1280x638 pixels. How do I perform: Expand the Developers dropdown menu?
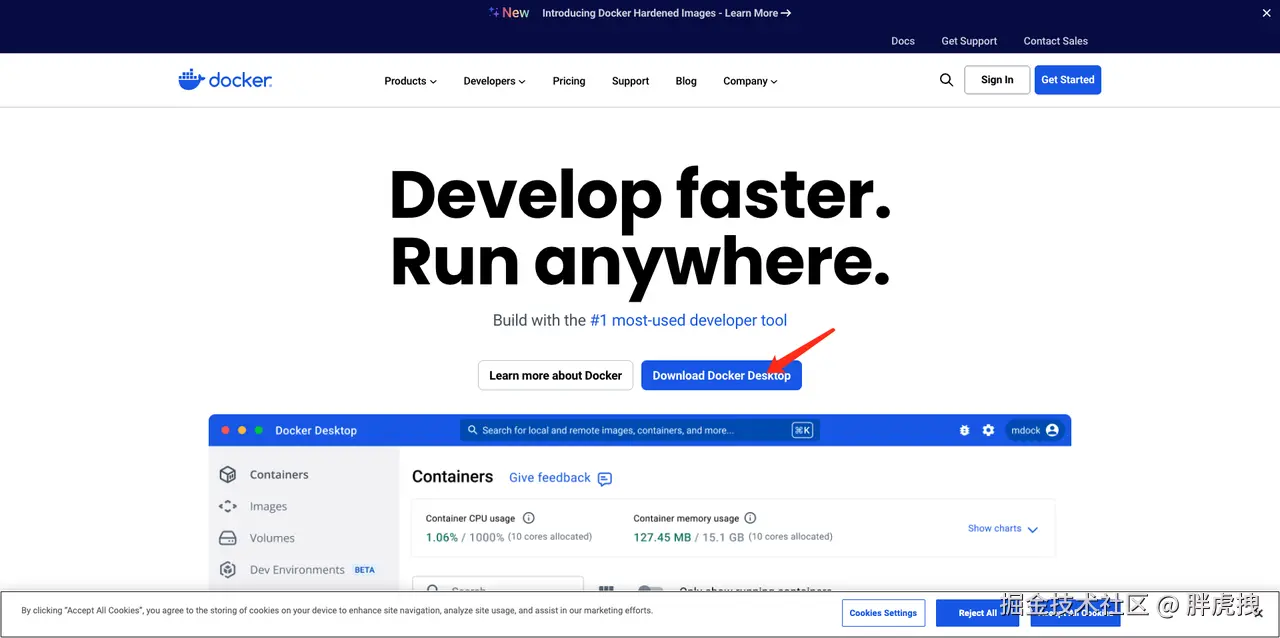pyautogui.click(x=494, y=81)
